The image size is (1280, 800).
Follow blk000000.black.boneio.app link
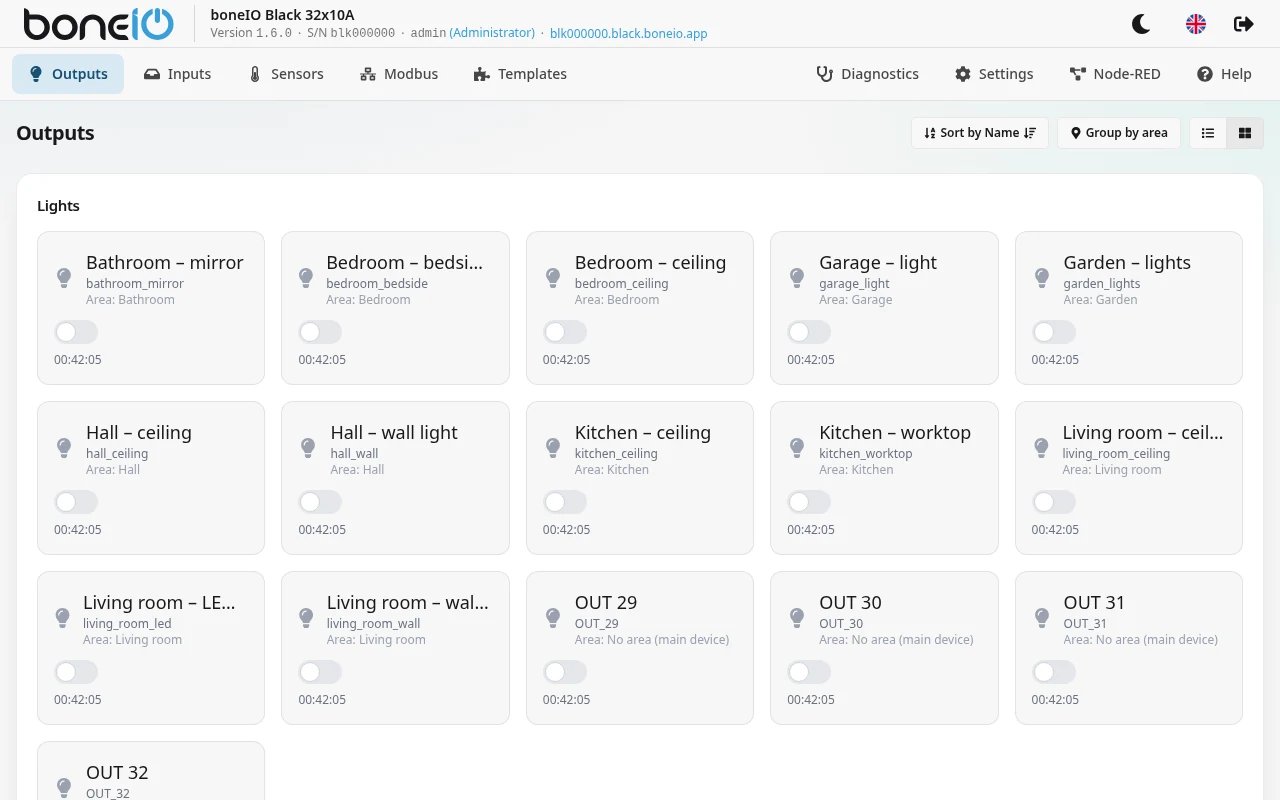tap(628, 33)
